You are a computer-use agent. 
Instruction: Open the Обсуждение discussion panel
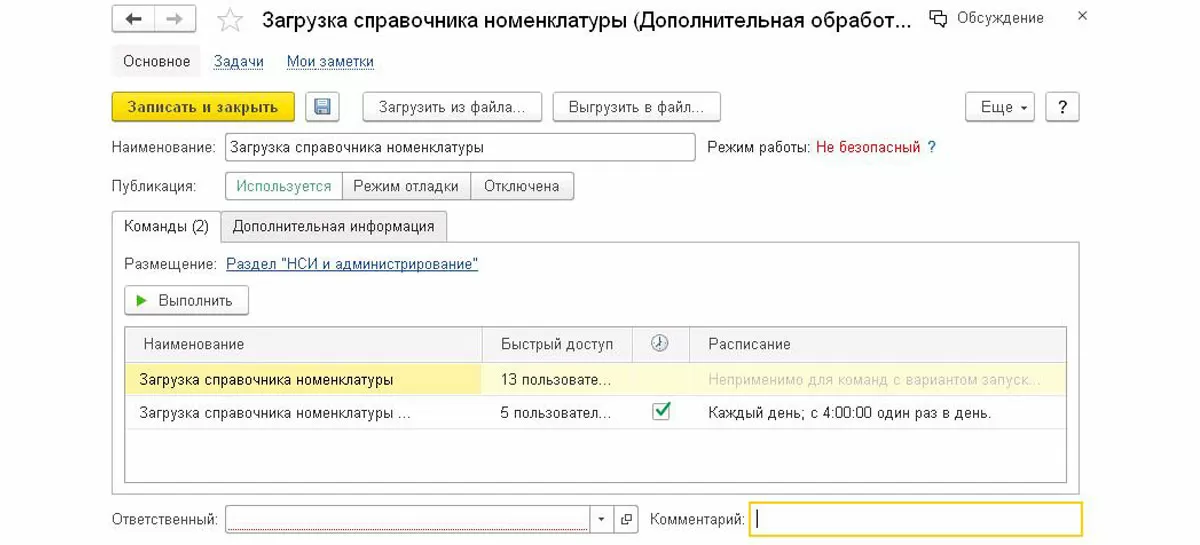tap(986, 18)
